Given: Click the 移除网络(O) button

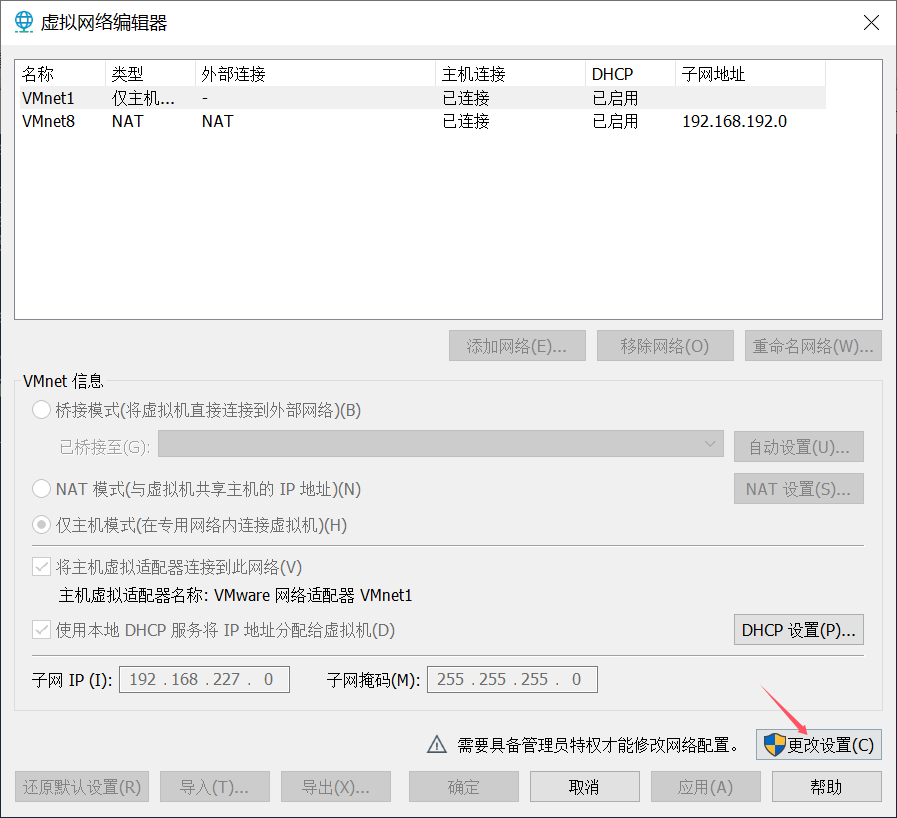Looking at the screenshot, I should click(x=665, y=346).
